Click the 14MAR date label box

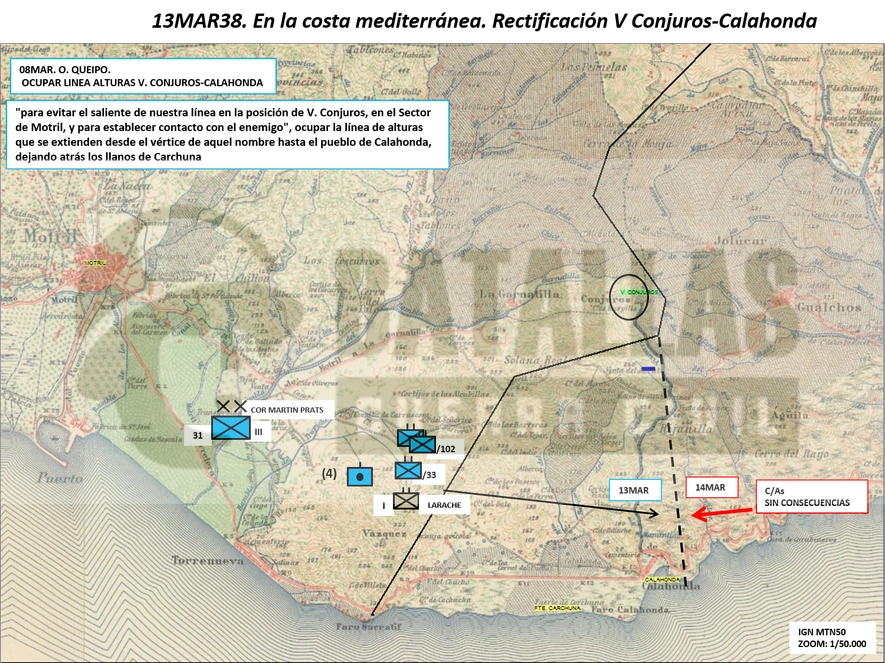tap(712, 488)
